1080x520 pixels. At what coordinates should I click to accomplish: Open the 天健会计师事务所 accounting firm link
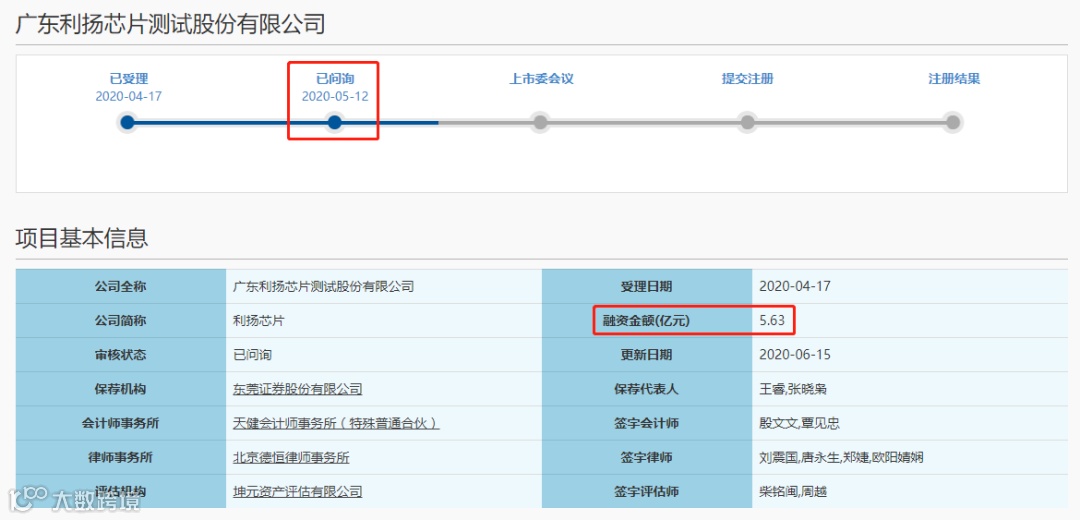pos(336,424)
